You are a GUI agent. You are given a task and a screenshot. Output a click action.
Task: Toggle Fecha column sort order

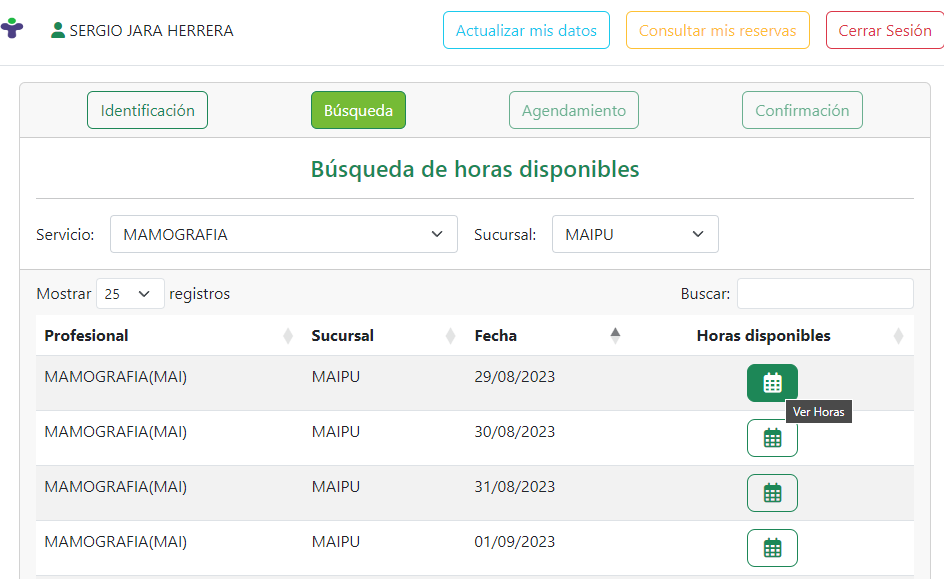(x=615, y=336)
